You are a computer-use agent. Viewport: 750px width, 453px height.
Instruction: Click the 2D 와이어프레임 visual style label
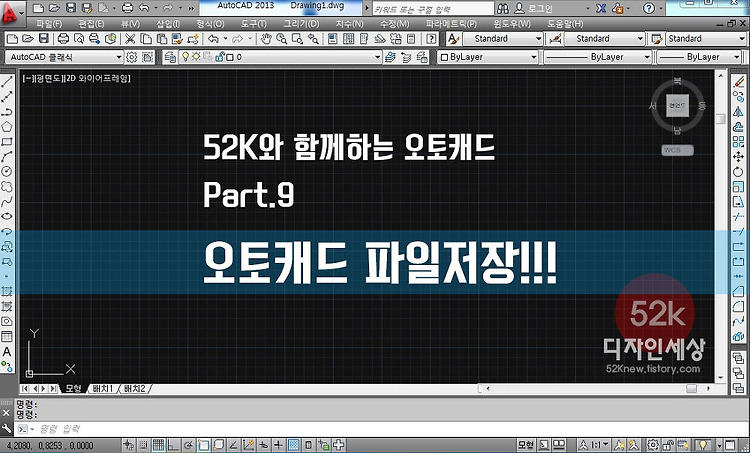(98, 78)
